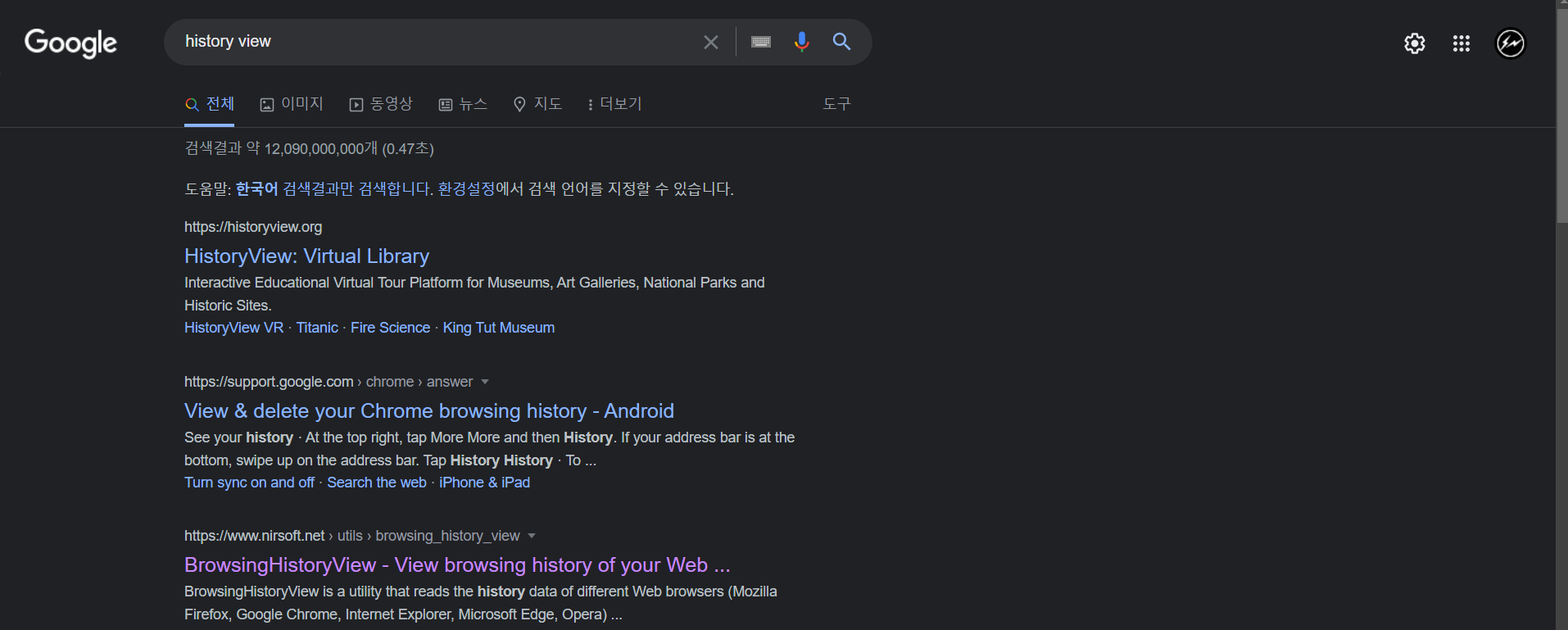The height and width of the screenshot is (630, 1568).
Task: Open View & delete Chrome browsing history result
Action: click(429, 411)
